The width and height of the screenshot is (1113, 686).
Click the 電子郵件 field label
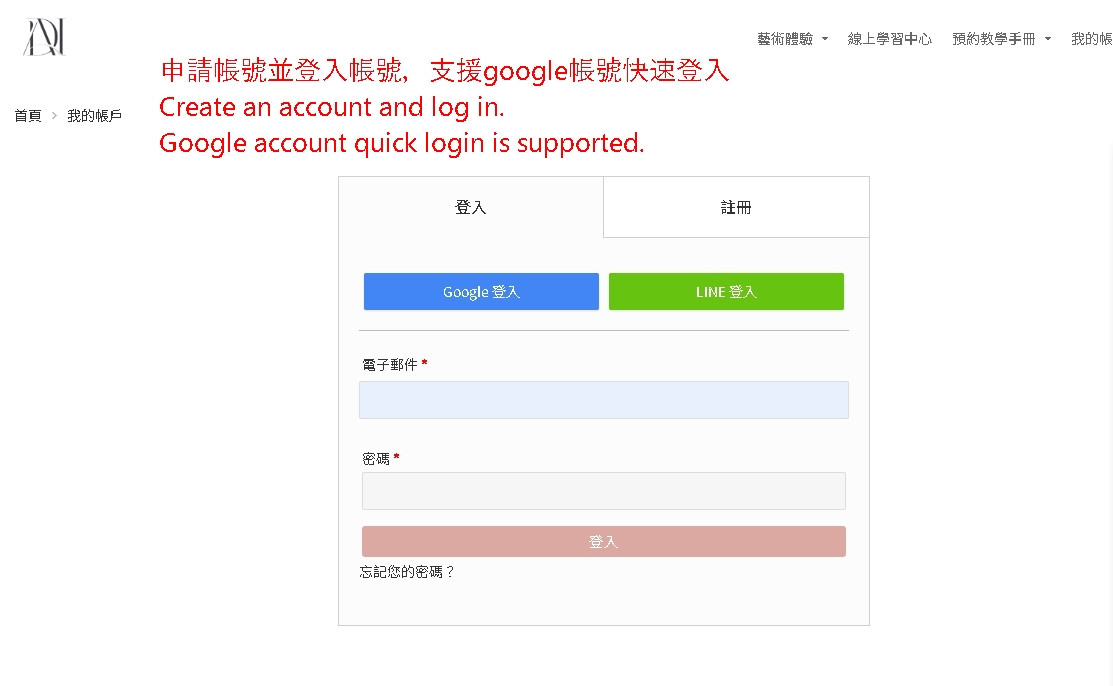(390, 365)
